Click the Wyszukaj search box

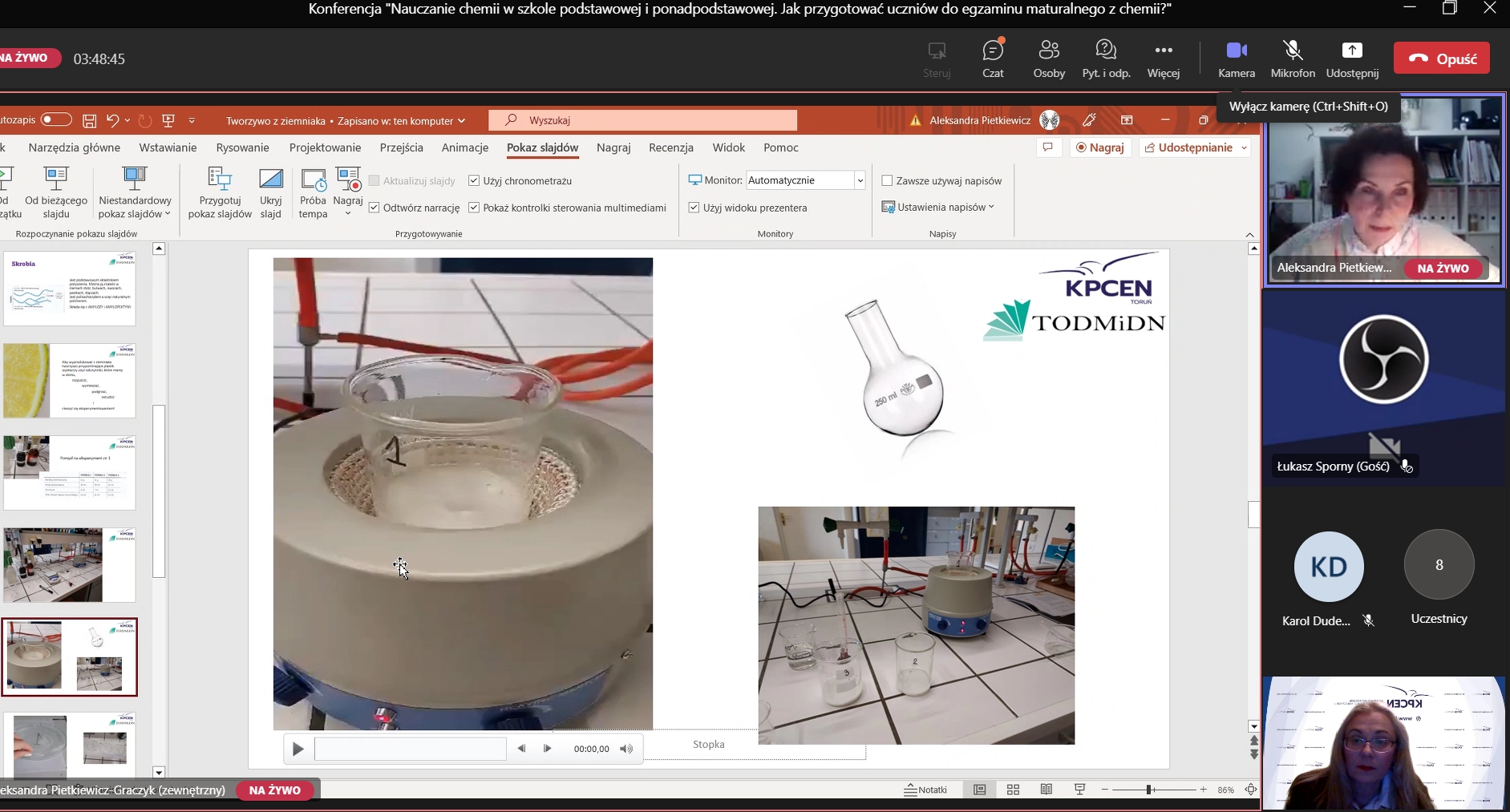[643, 120]
